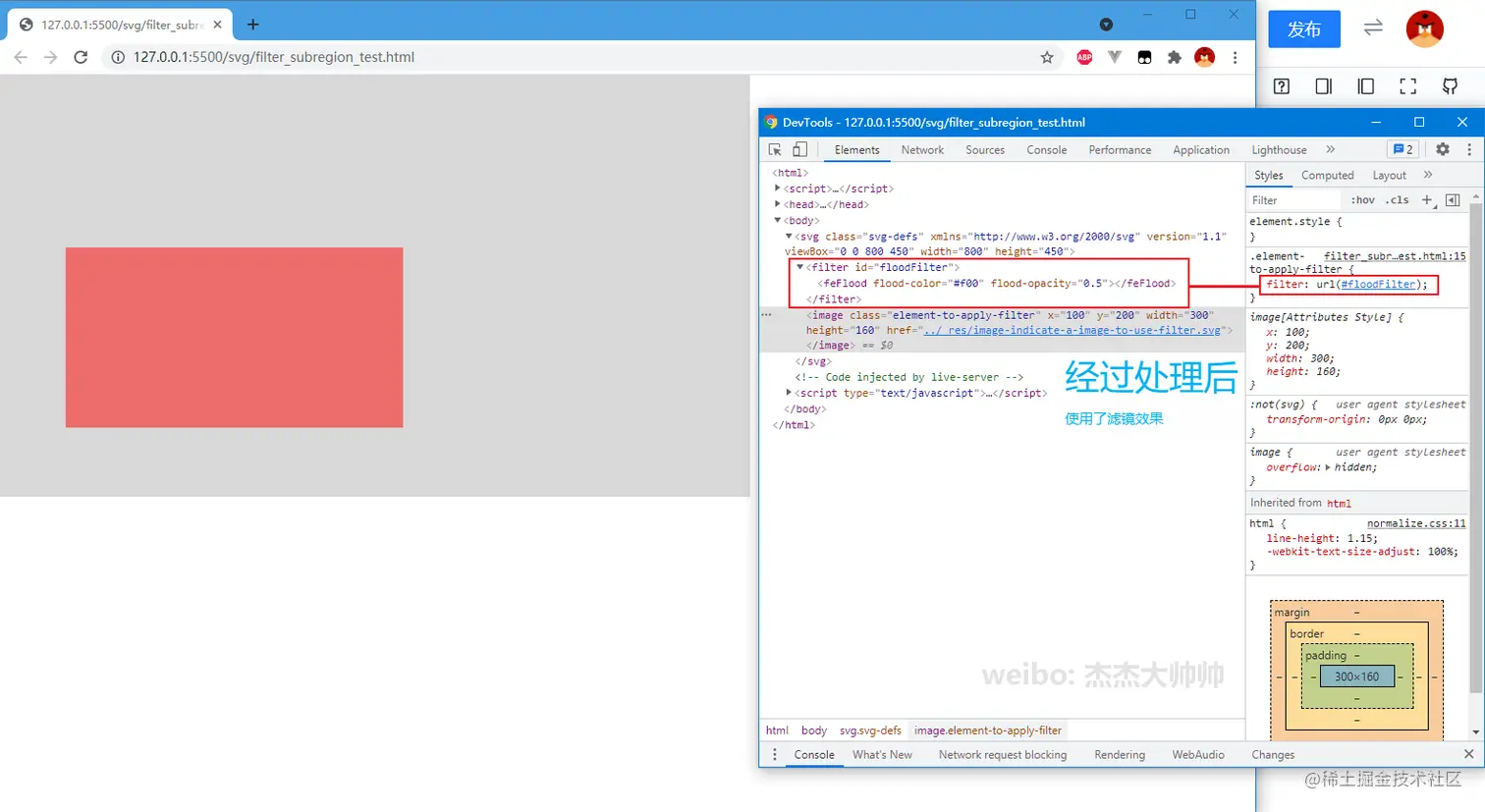Switch to the Lighthouse panel tab

pyautogui.click(x=1279, y=150)
